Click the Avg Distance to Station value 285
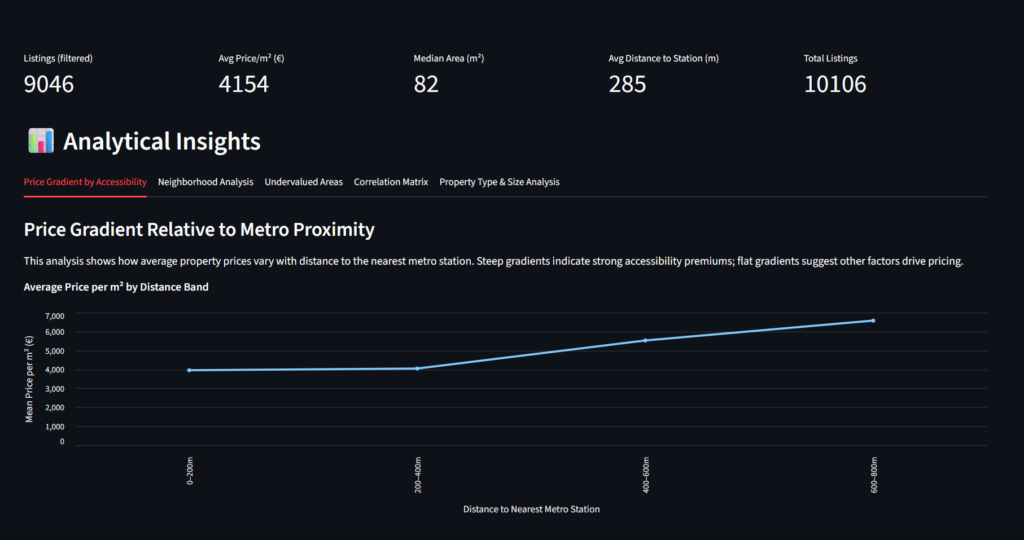Viewport: 1024px width, 540px height. (x=627, y=84)
